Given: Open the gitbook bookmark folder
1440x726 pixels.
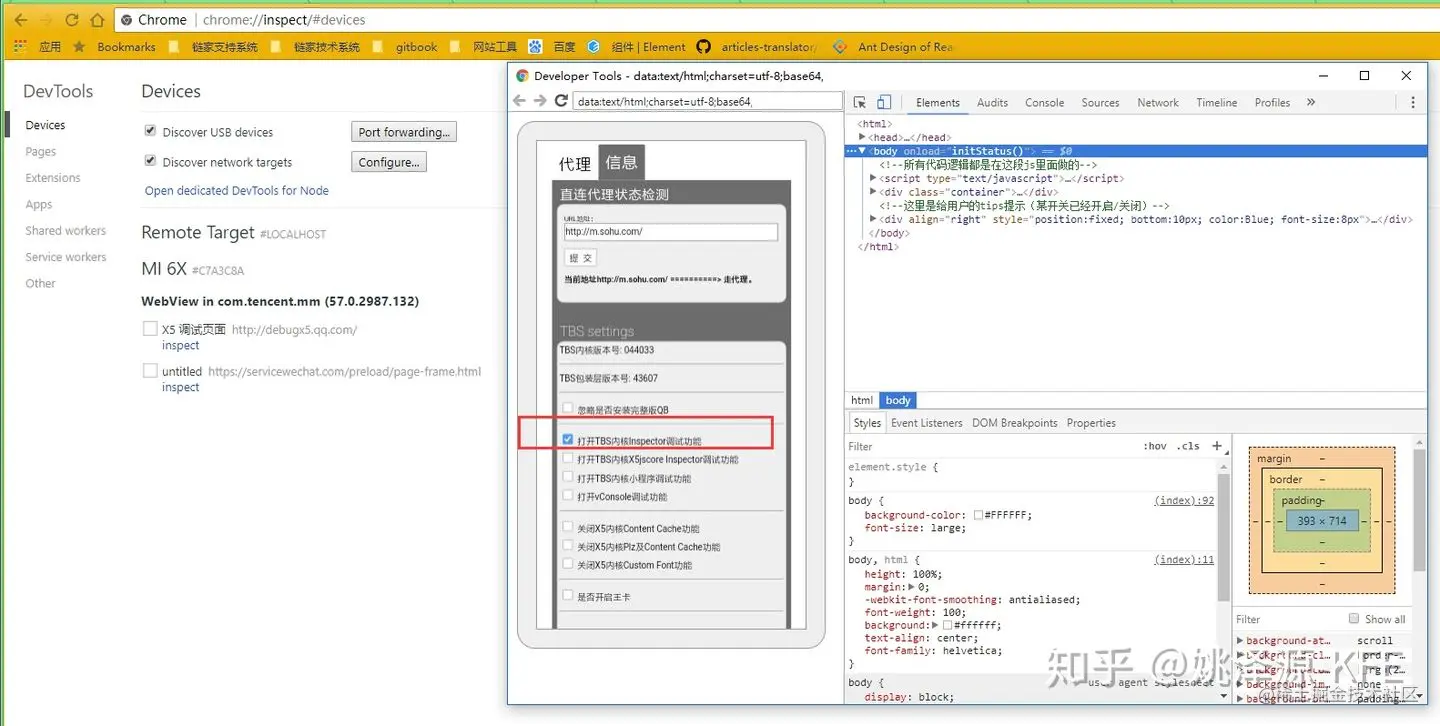Looking at the screenshot, I should click(405, 47).
